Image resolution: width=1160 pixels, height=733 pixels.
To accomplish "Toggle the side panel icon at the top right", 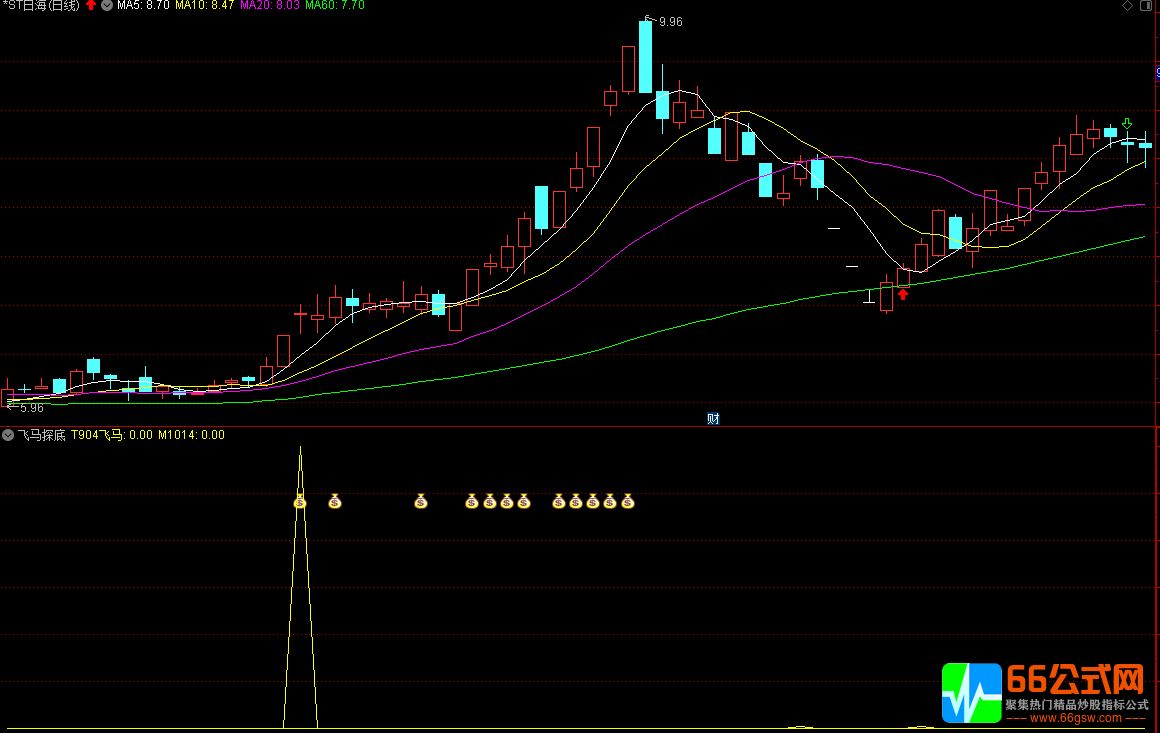I will click(x=1145, y=5).
